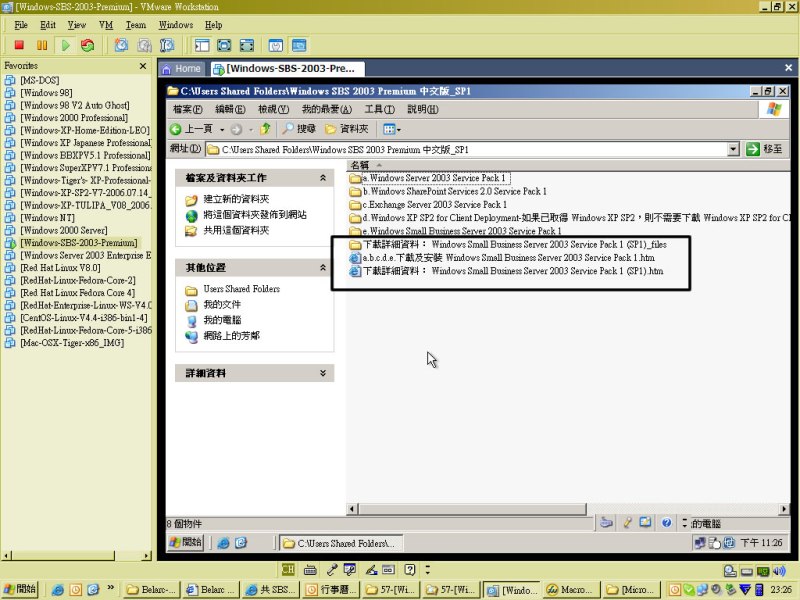This screenshot has height=600, width=800.
Task: Open the Back history dropdown arrow
Action: pyautogui.click(x=221, y=130)
